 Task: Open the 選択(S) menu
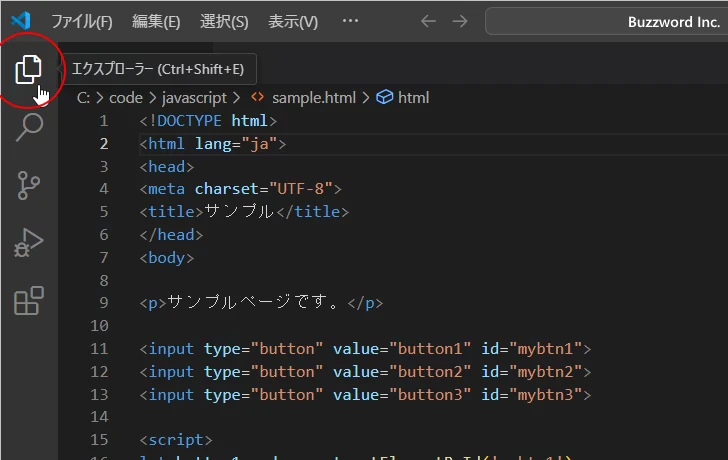pos(224,21)
